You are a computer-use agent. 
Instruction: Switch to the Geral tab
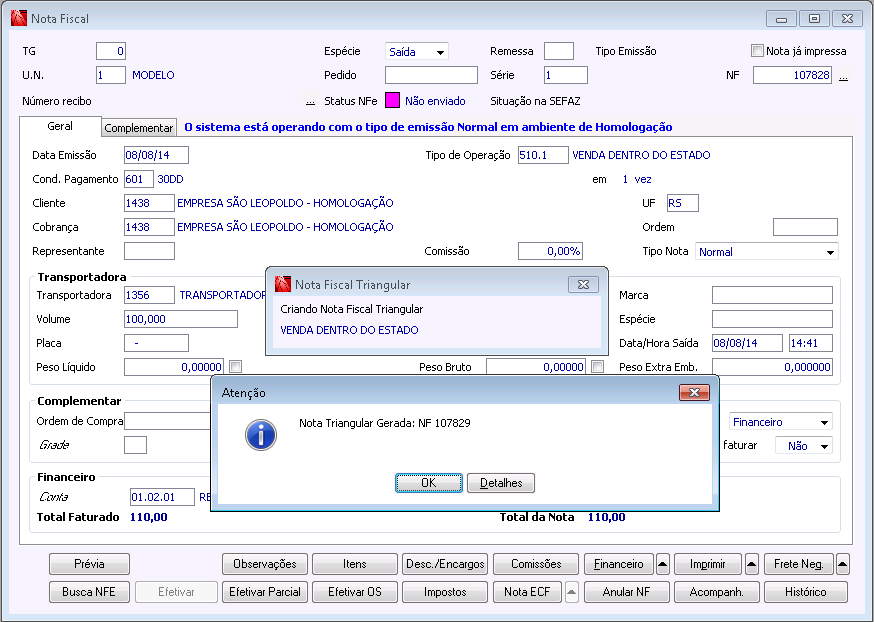[60, 126]
